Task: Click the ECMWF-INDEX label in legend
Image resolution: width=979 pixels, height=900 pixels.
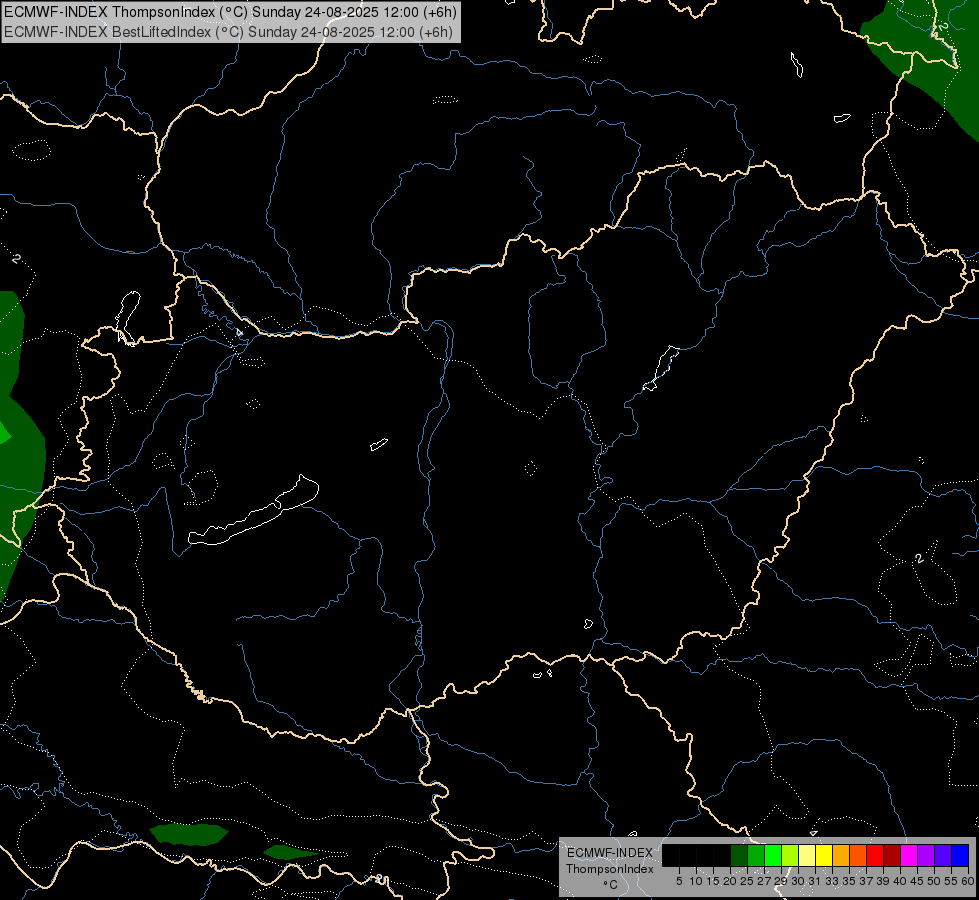Action: click(610, 853)
